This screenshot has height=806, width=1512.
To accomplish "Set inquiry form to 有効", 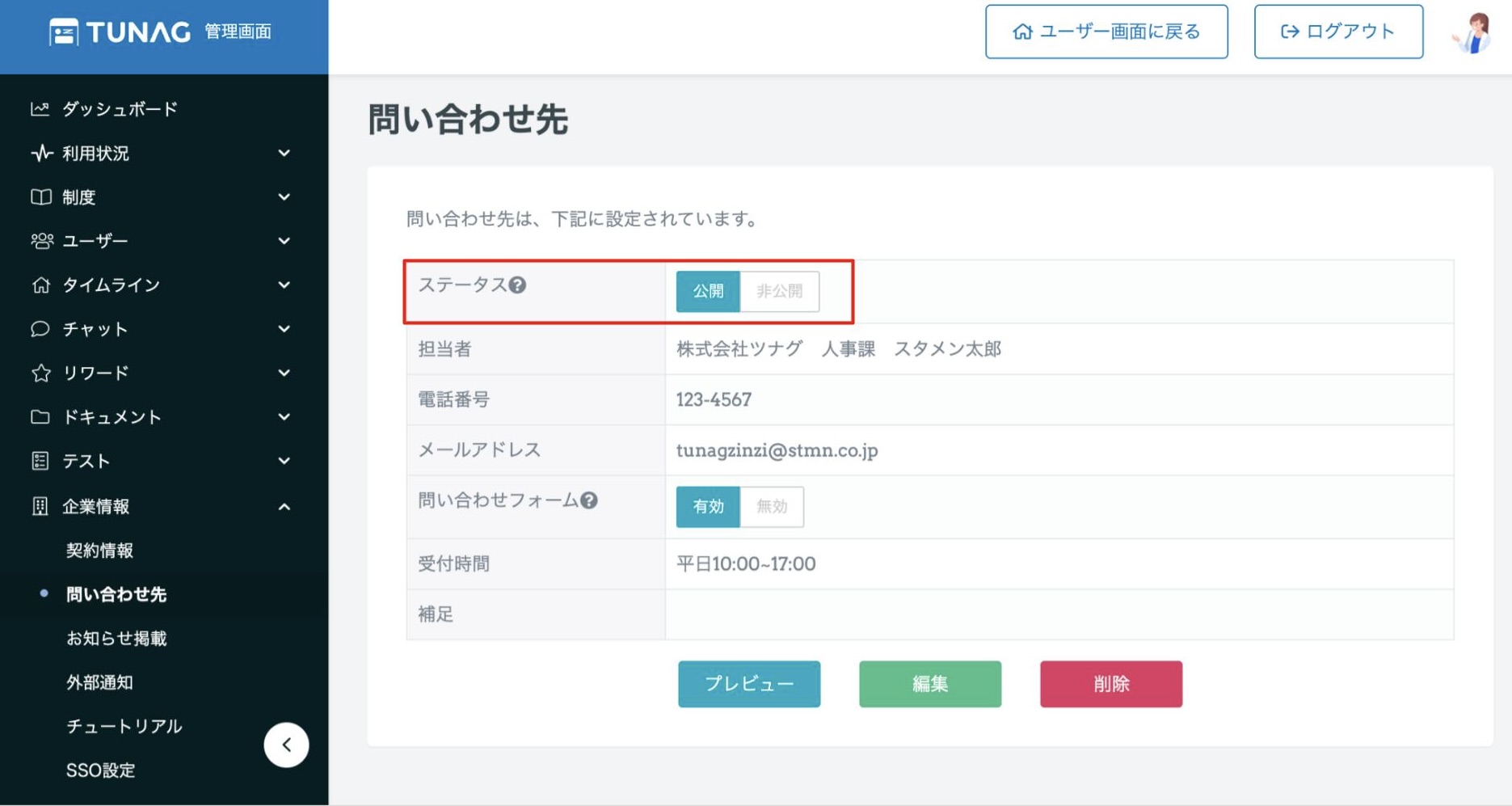I will pyautogui.click(x=708, y=507).
